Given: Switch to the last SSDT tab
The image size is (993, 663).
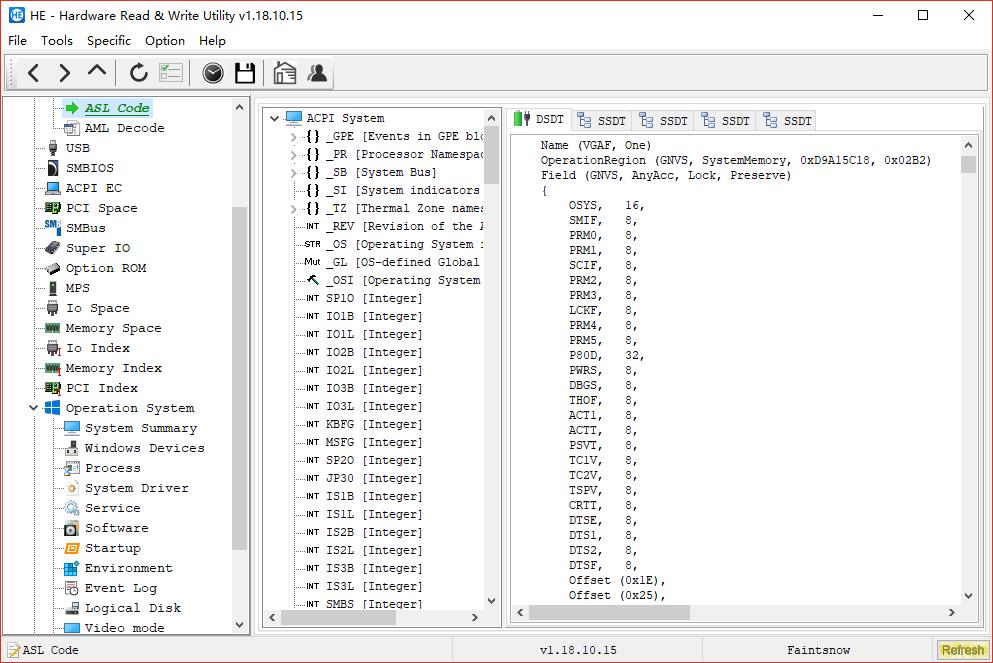Looking at the screenshot, I should (787, 120).
